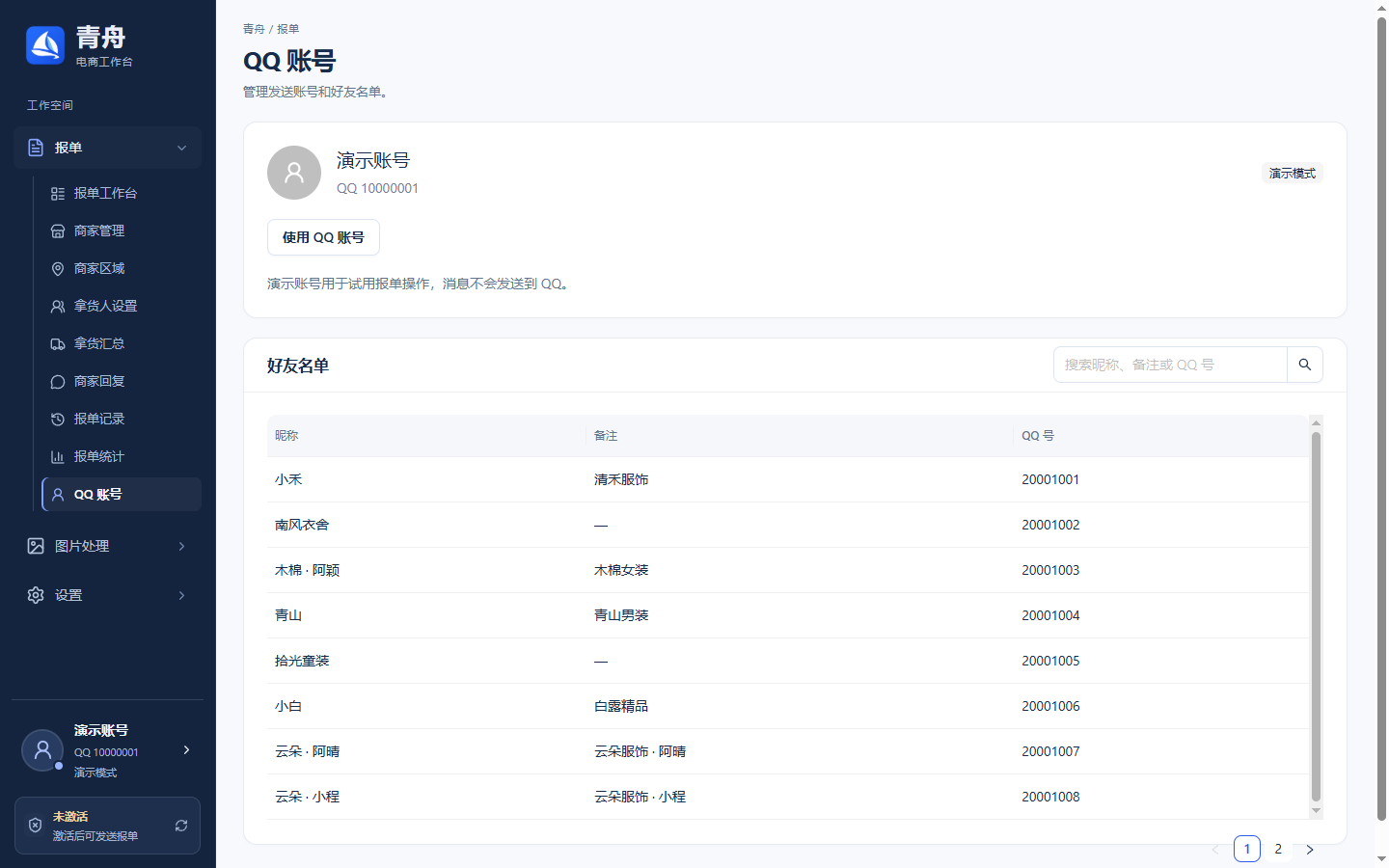Viewport: 1389px width, 868px height.
Task: Click the table scrollbar down arrow
Action: (x=1316, y=811)
